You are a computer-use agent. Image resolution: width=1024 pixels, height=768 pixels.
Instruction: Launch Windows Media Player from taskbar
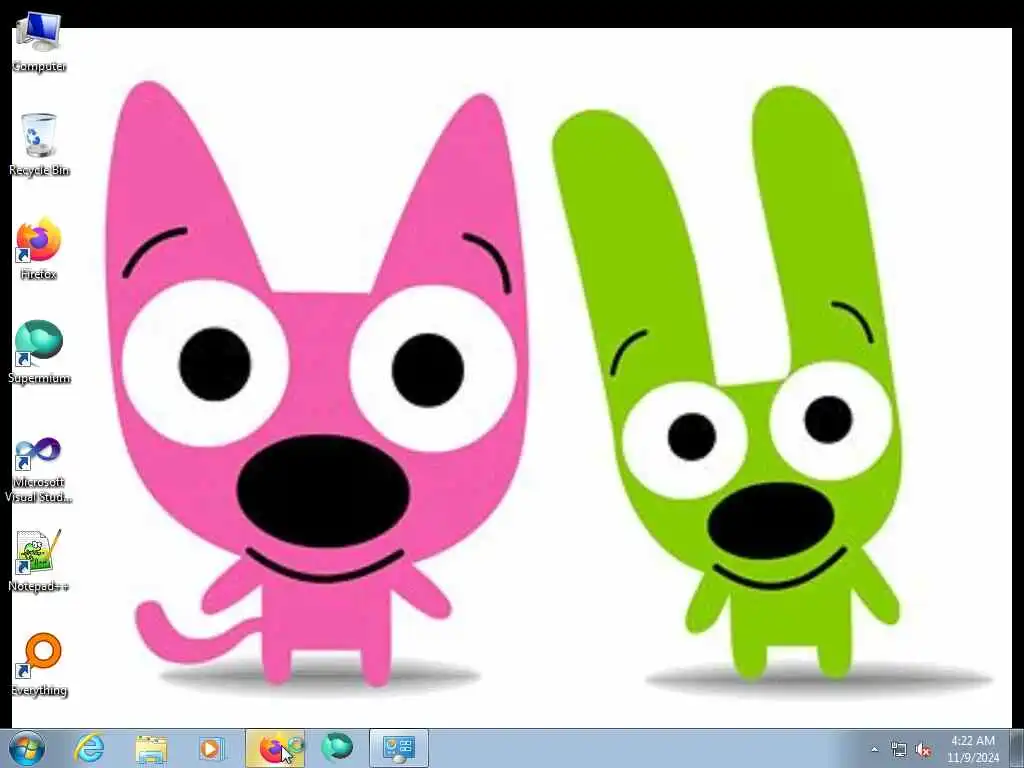tap(212, 748)
